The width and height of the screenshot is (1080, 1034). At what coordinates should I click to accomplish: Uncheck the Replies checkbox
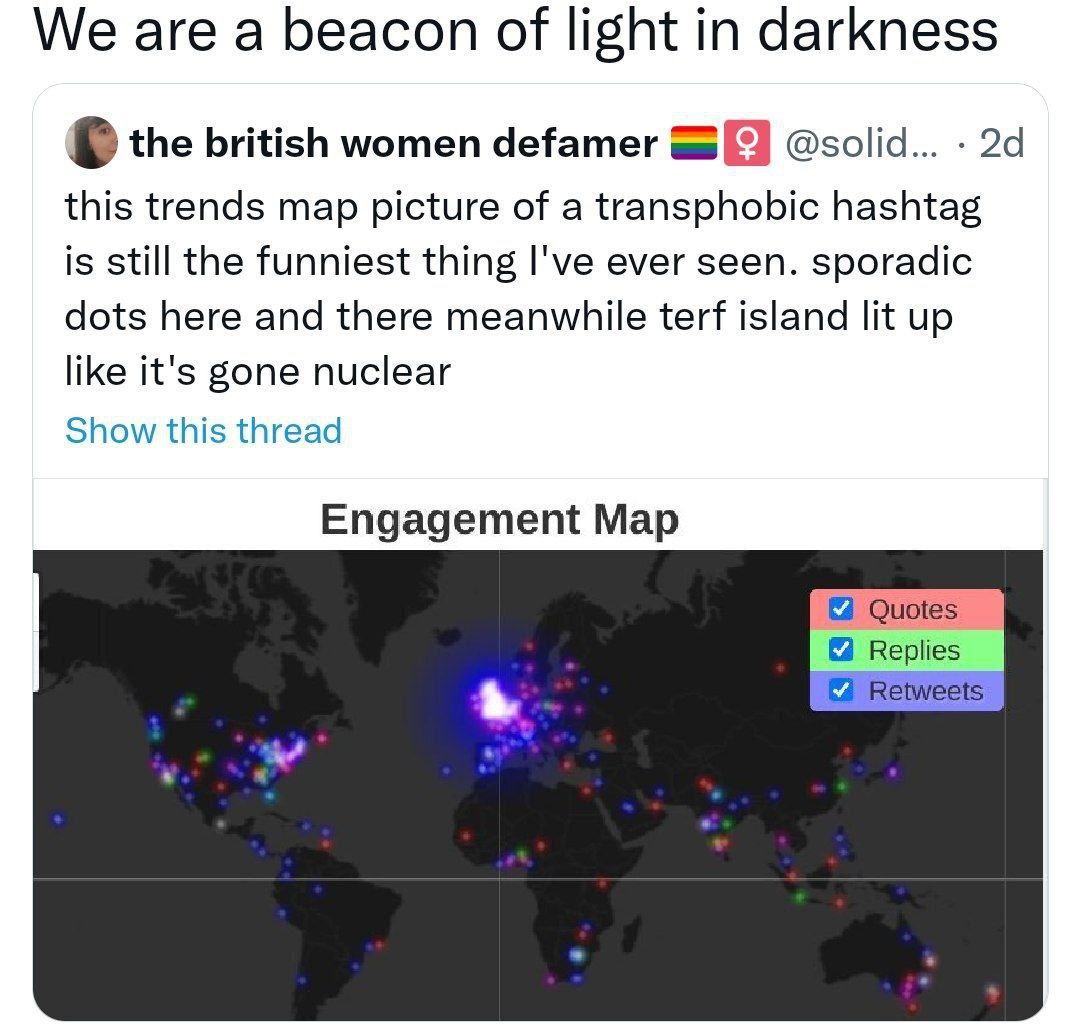coord(841,649)
